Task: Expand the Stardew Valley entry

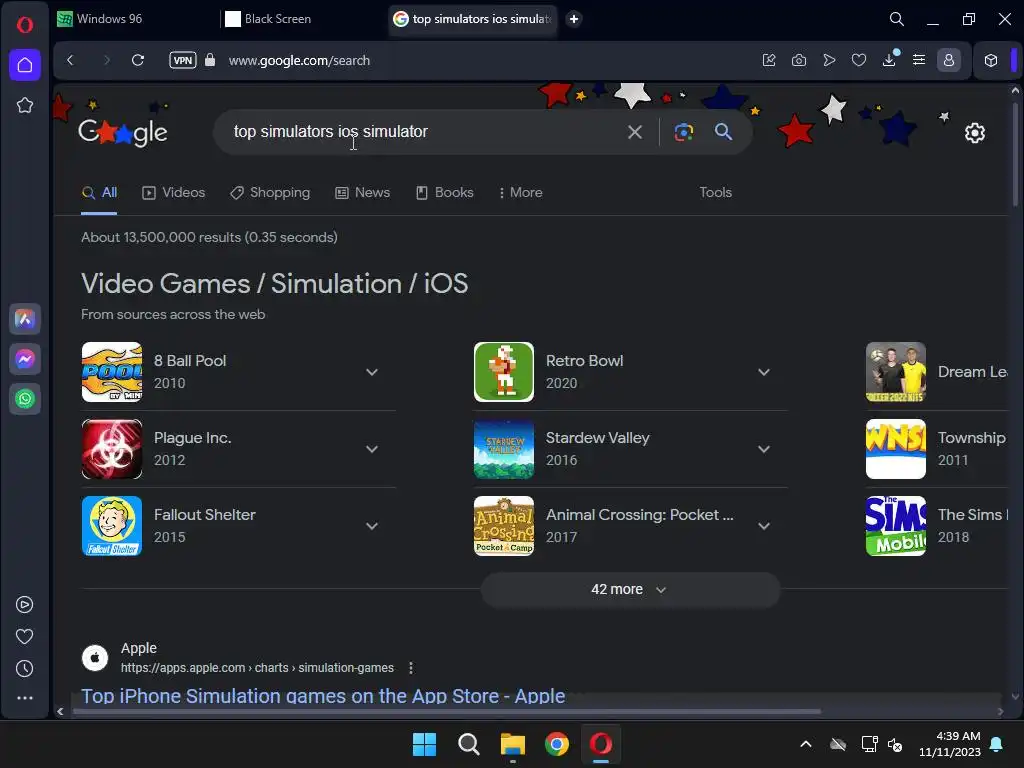Action: (x=763, y=449)
